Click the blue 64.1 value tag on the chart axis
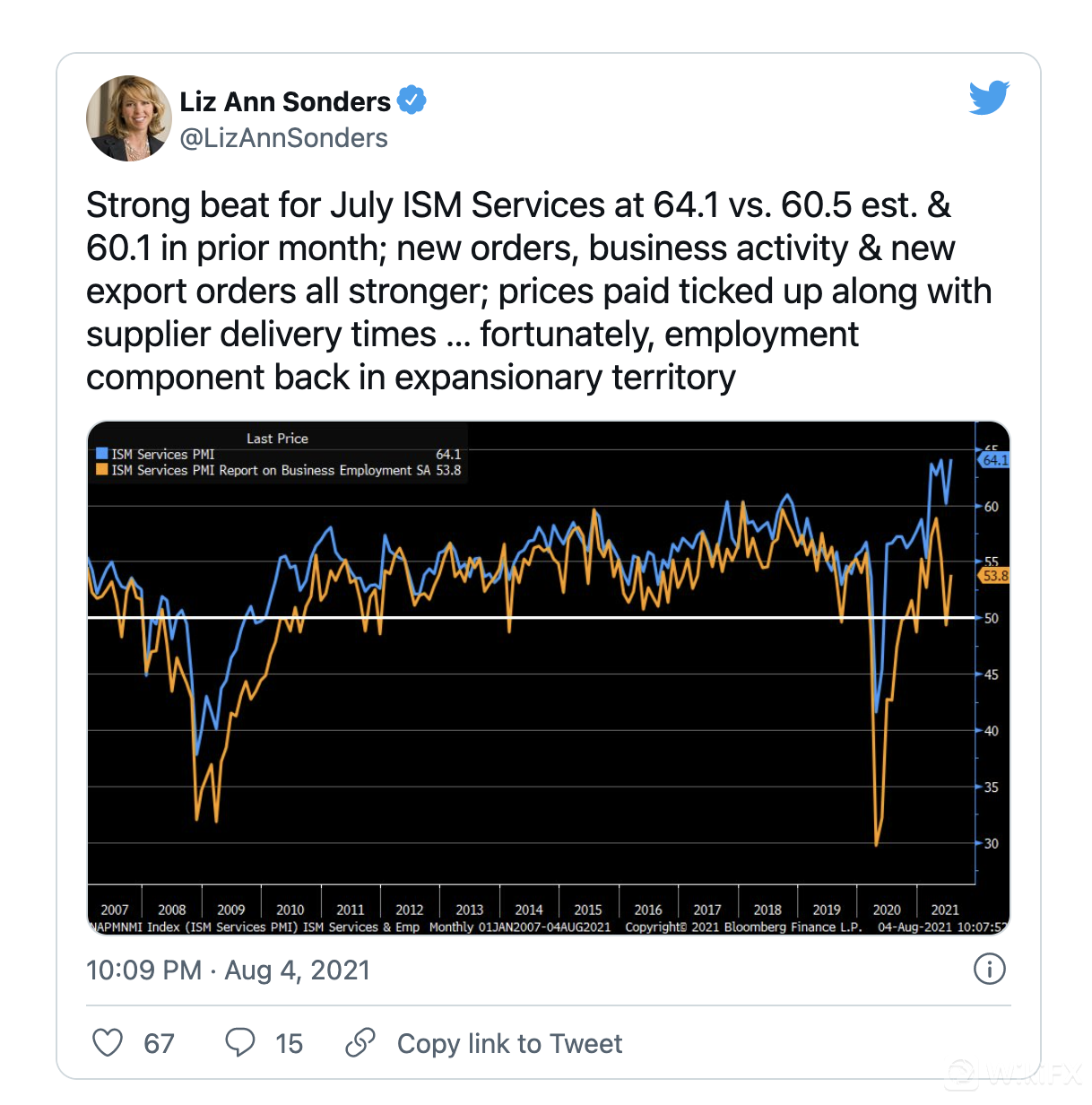The height and width of the screenshot is (1105, 1092). [994, 460]
